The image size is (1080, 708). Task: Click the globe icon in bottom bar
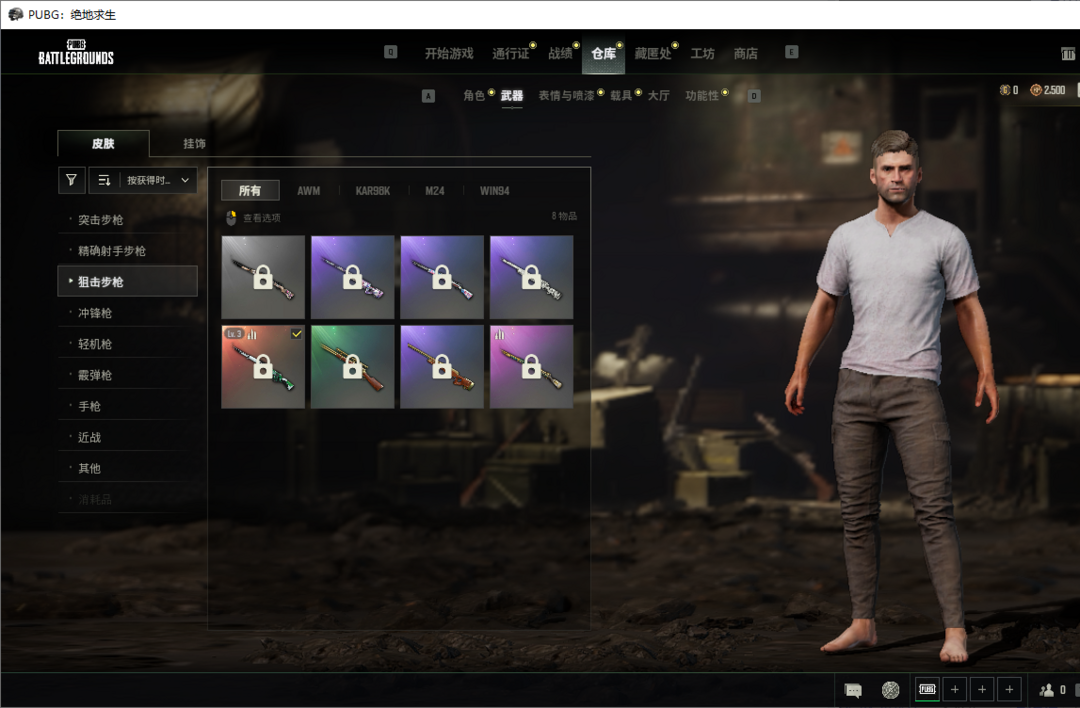[891, 689]
